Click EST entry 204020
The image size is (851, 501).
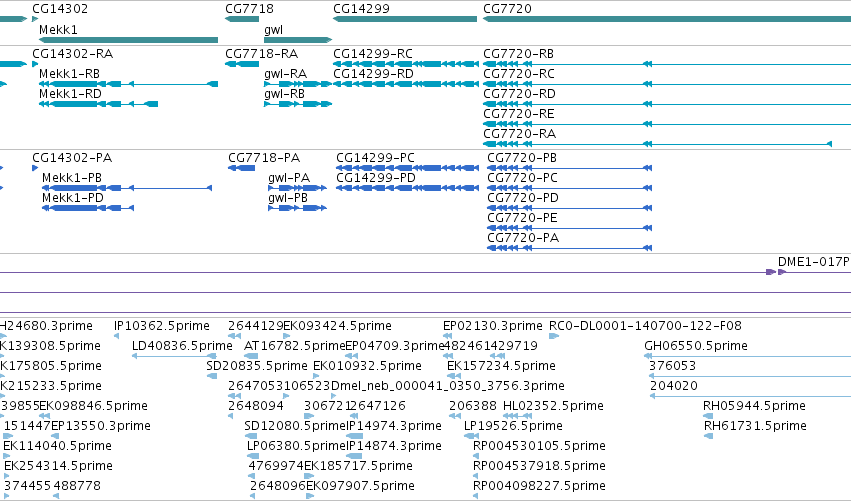point(674,386)
